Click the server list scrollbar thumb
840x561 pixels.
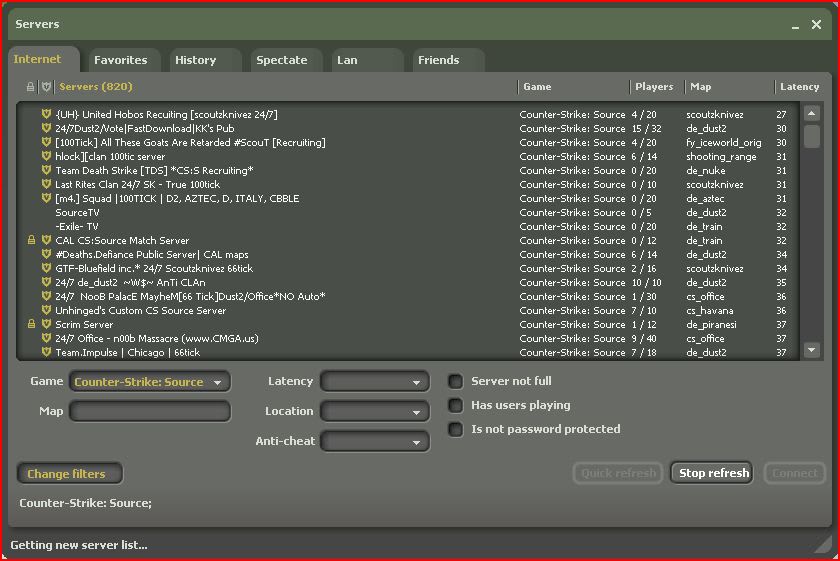tap(812, 136)
